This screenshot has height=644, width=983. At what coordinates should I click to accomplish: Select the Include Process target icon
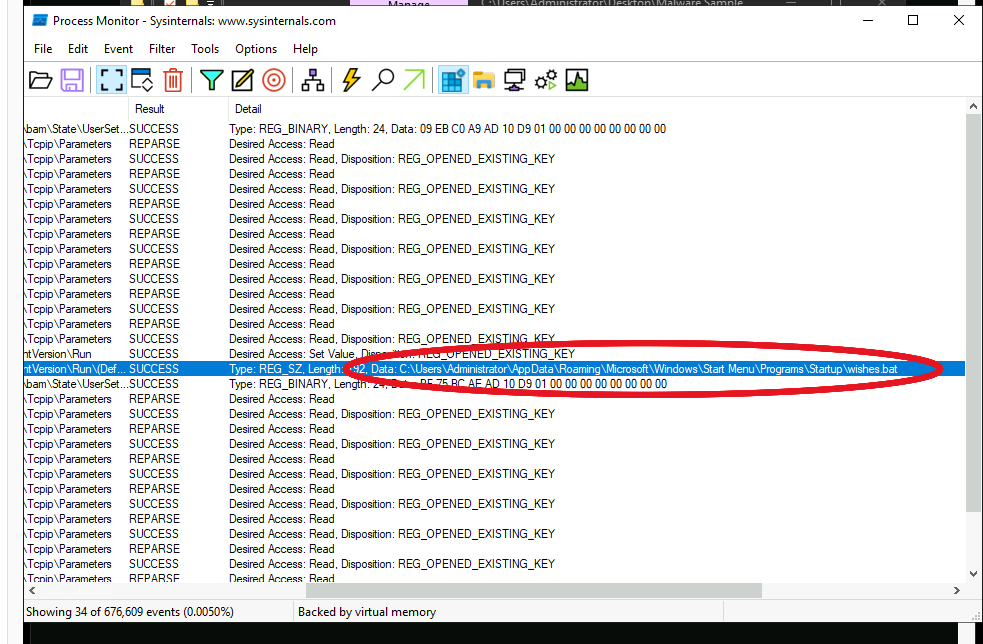click(273, 81)
